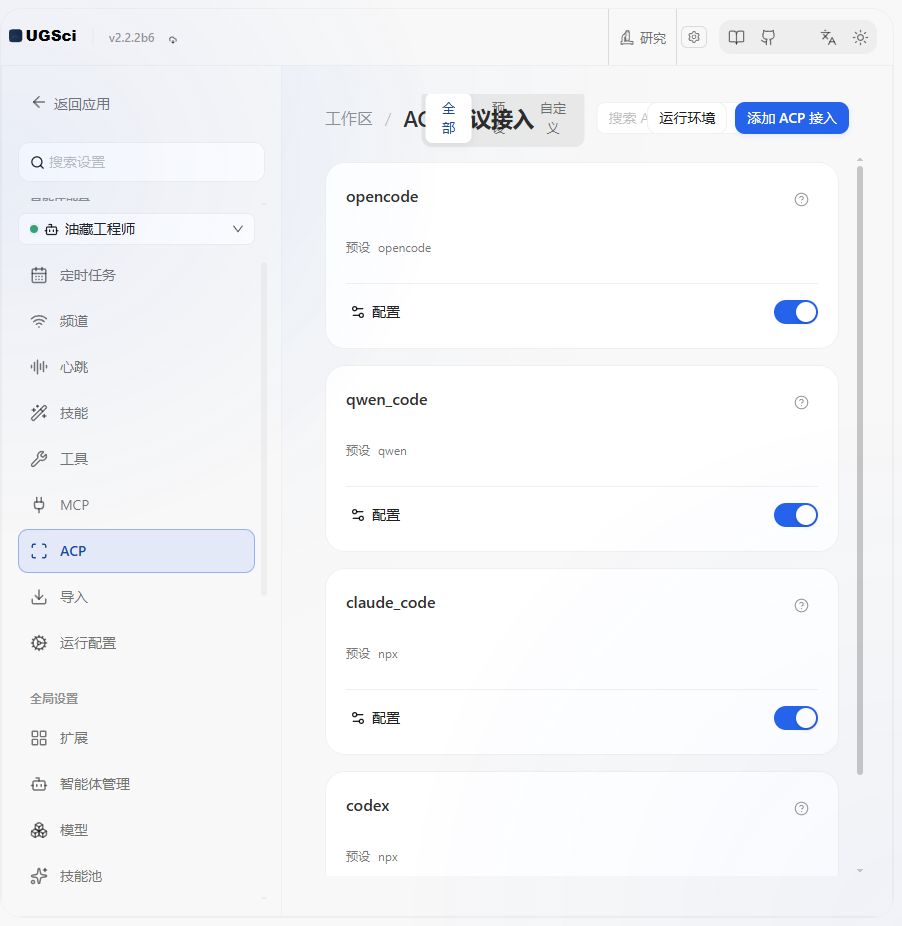The image size is (902, 926).
Task: Open help icon on claude_code card
Action: (801, 606)
